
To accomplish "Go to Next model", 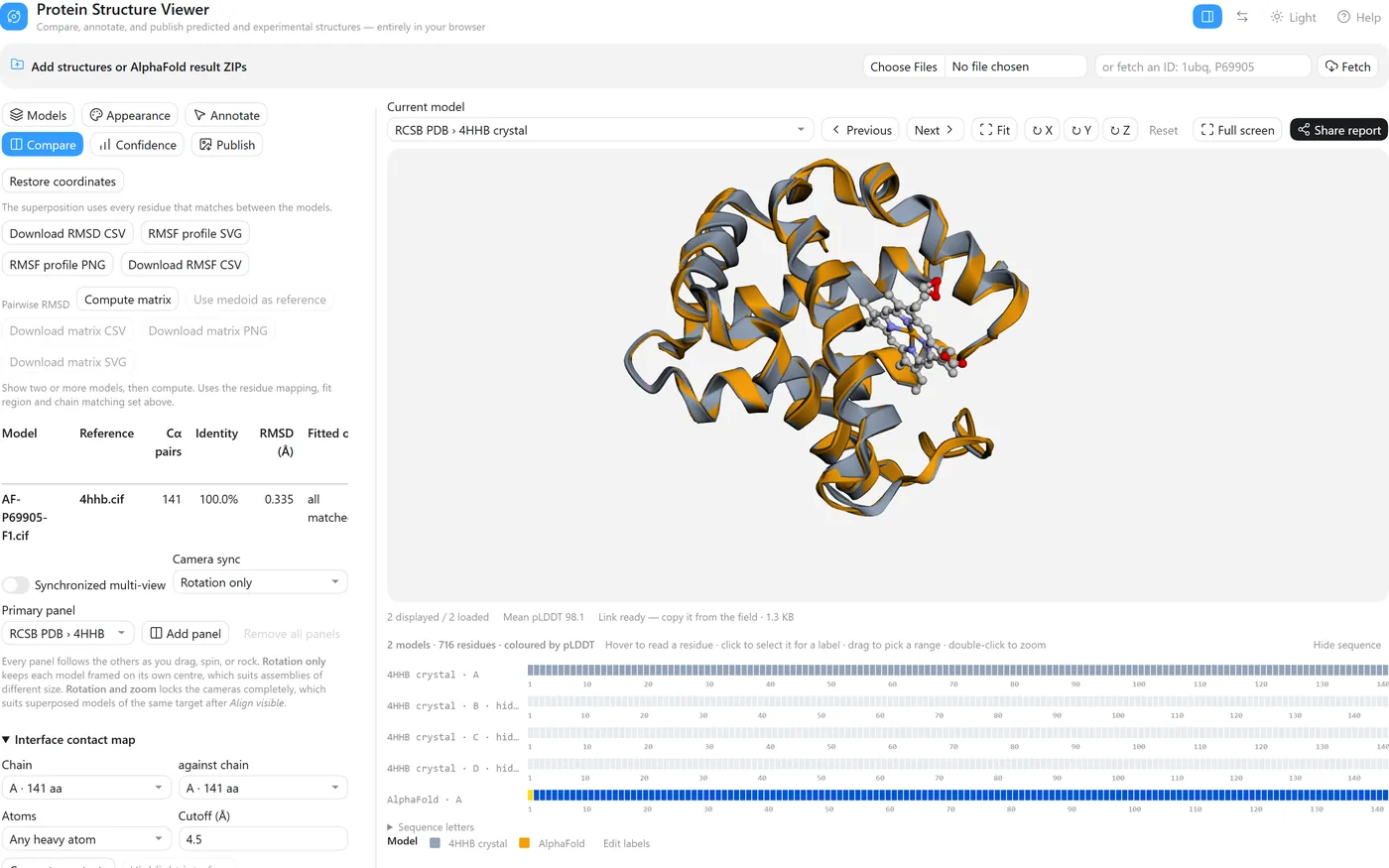I will [x=935, y=130].
